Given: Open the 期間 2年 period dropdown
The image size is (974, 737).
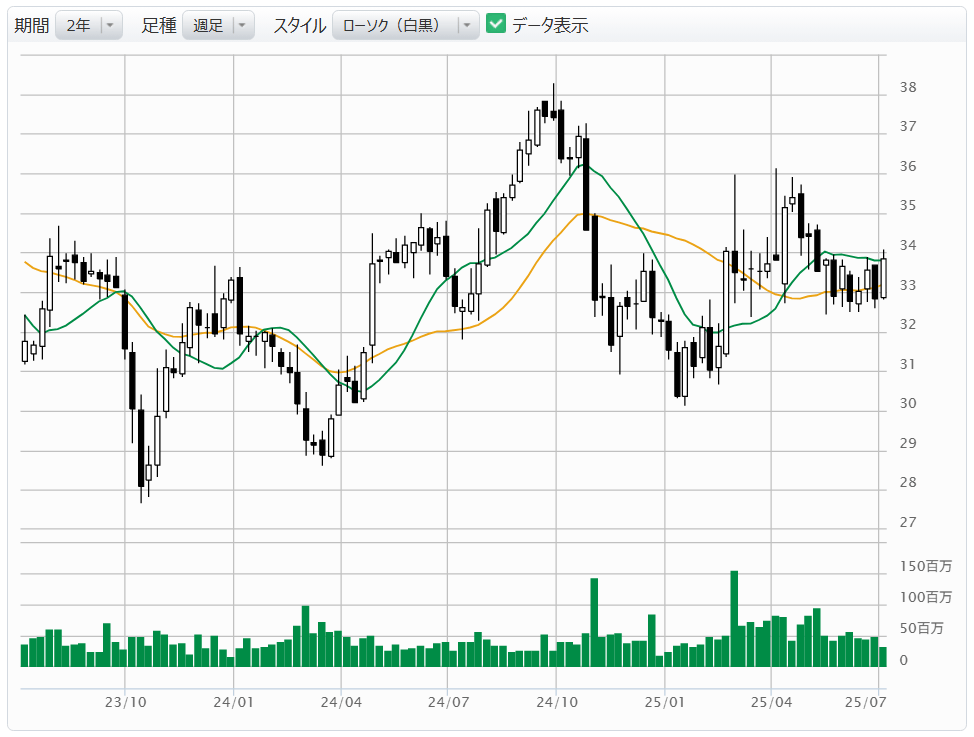Looking at the screenshot, I should pos(89,25).
